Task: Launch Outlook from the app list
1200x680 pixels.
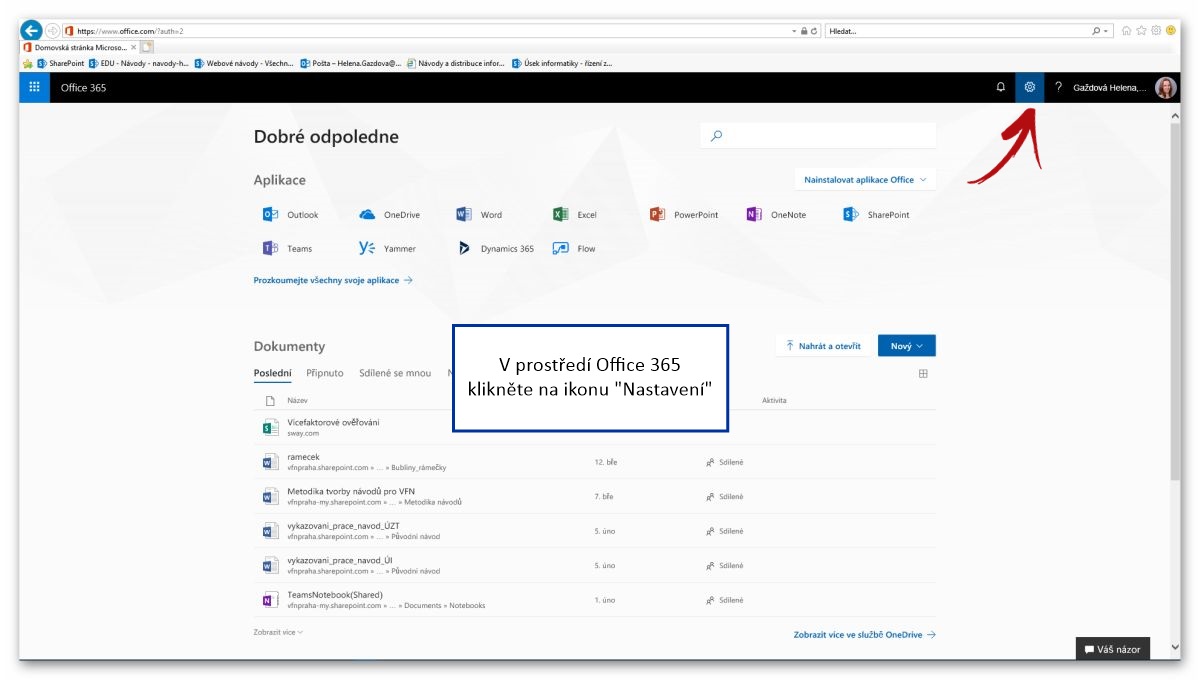Action: click(290, 215)
